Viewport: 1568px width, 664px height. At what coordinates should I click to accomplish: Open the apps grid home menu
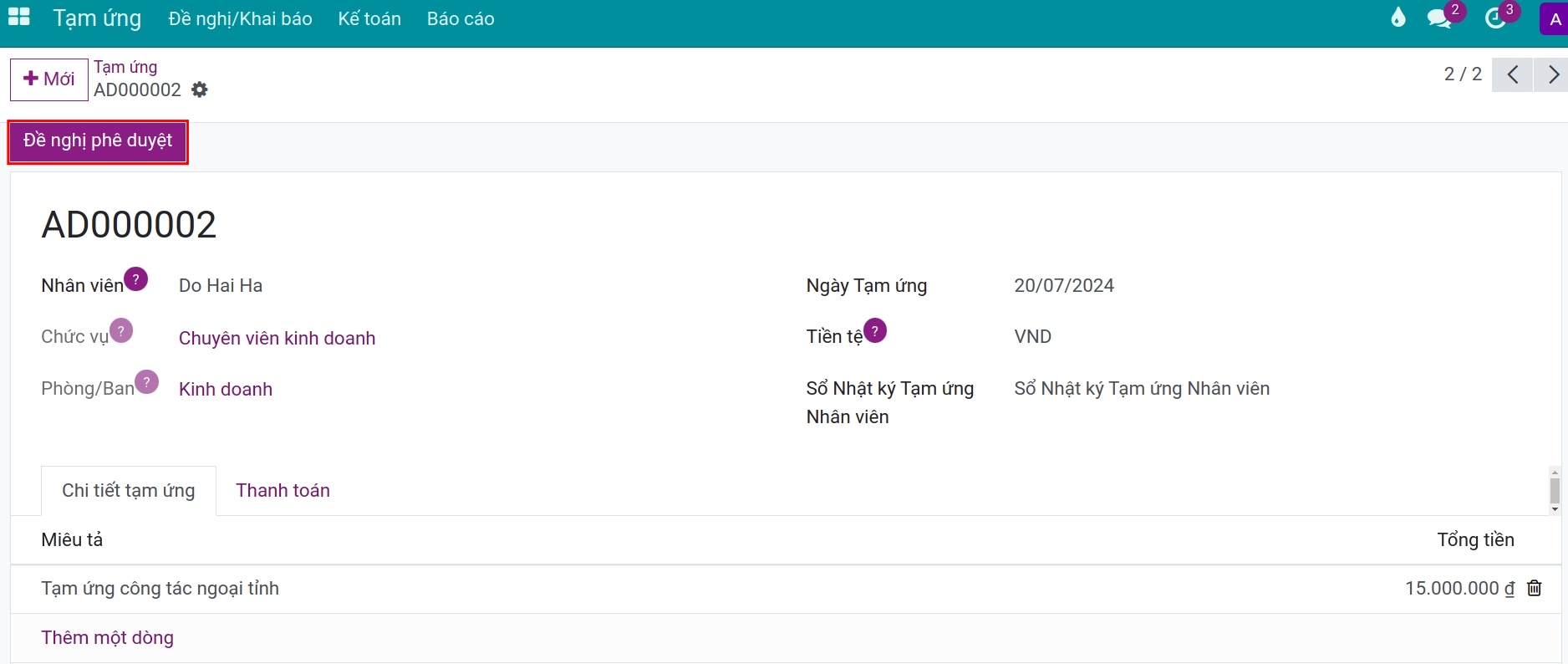(18, 18)
